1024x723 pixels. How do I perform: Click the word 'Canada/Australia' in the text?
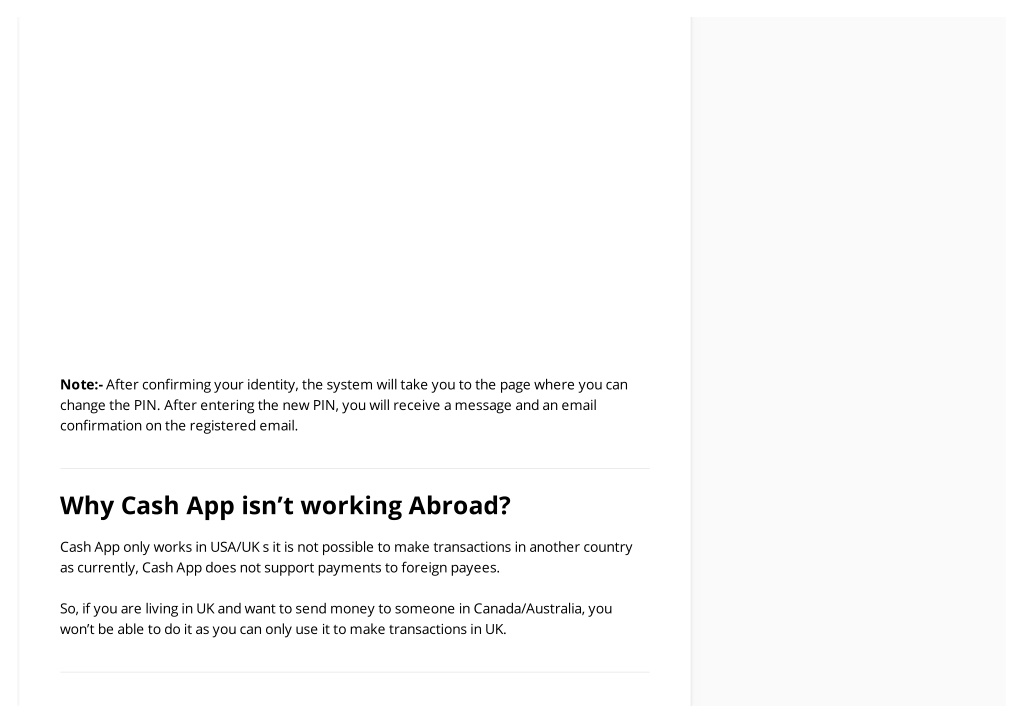(528, 609)
